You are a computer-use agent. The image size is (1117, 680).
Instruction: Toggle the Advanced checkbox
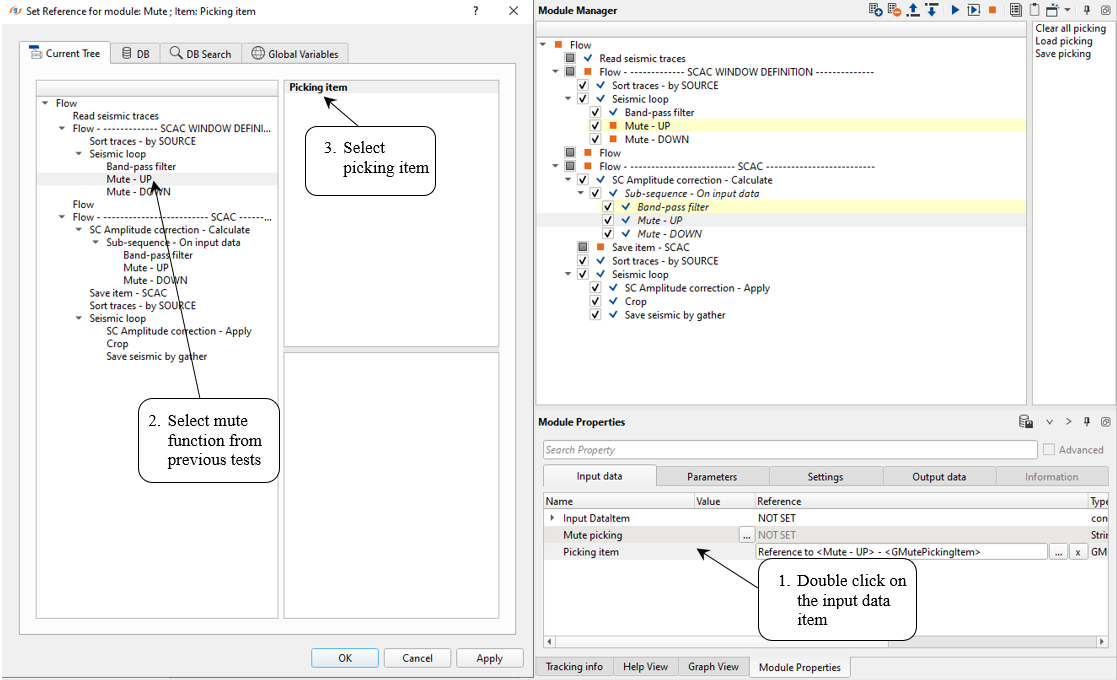1049,450
